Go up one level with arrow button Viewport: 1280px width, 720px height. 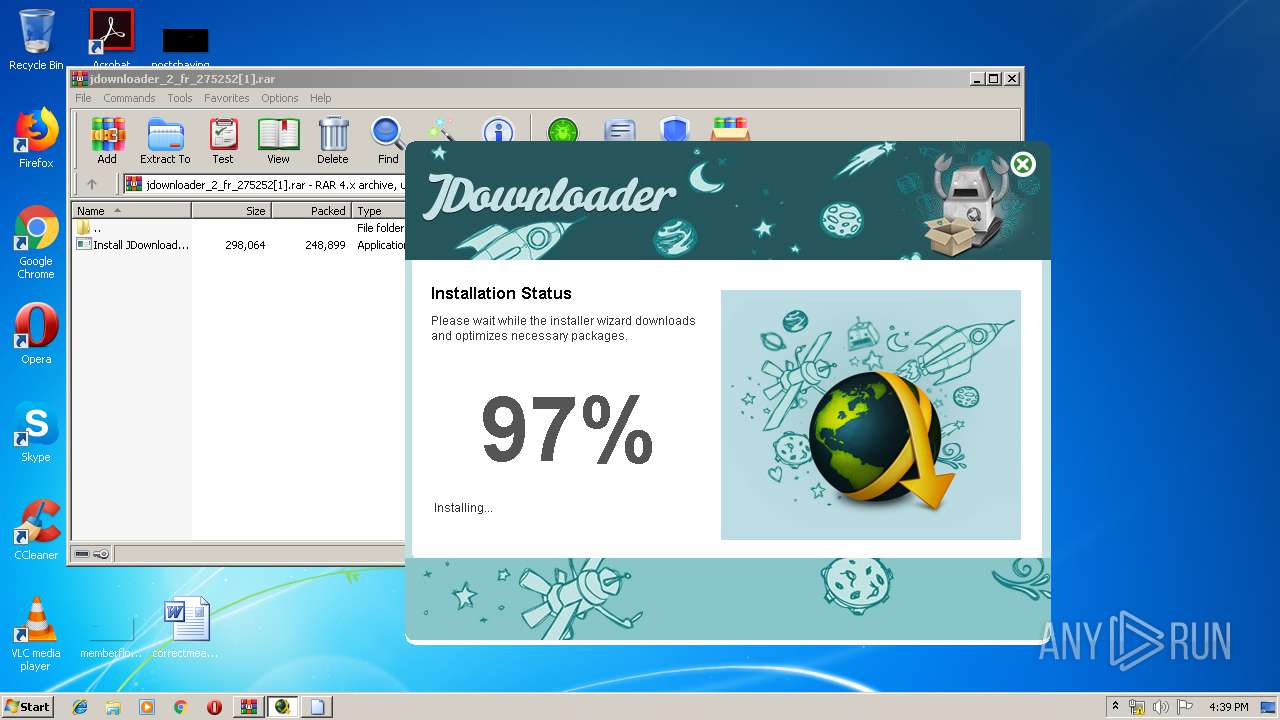pyautogui.click(x=92, y=184)
